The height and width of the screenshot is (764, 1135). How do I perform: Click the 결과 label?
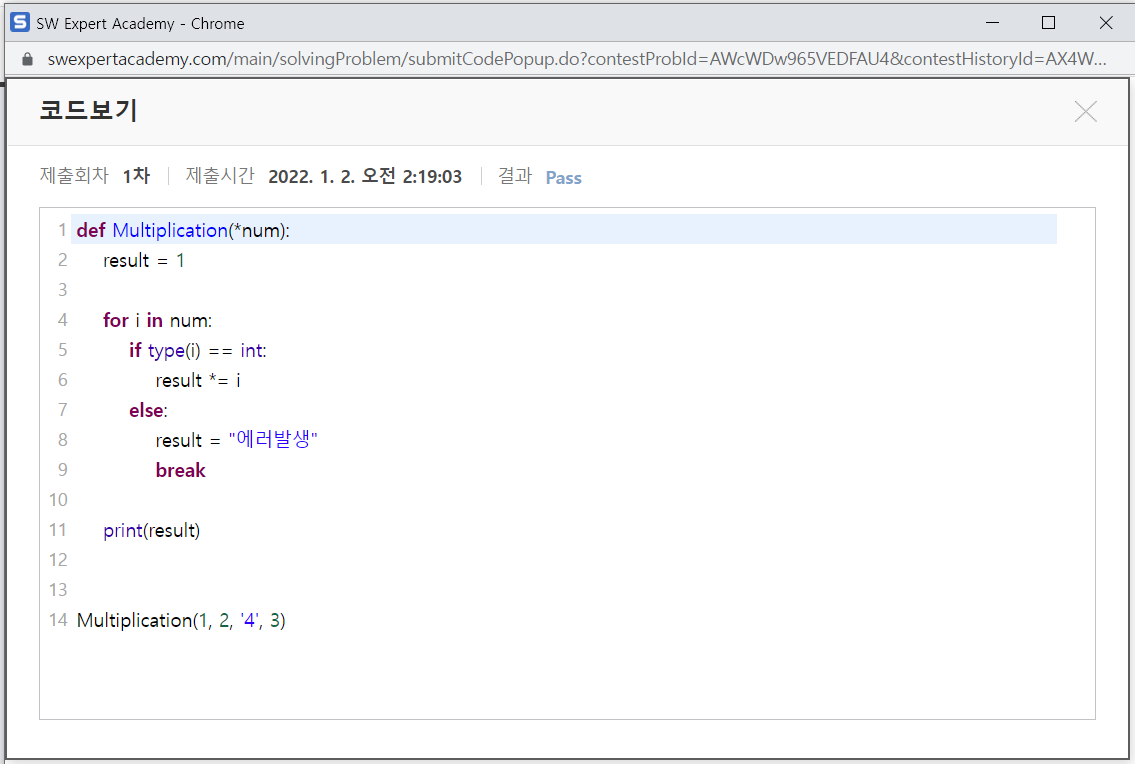[515, 176]
